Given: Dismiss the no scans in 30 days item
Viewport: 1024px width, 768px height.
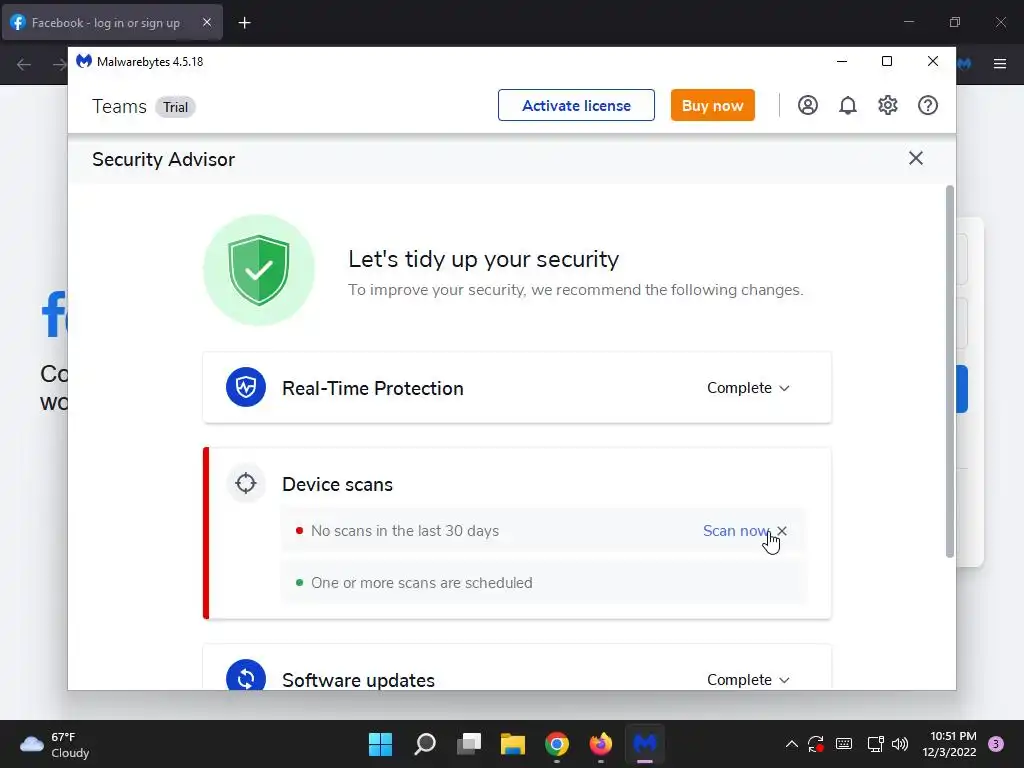Looking at the screenshot, I should tap(782, 530).
